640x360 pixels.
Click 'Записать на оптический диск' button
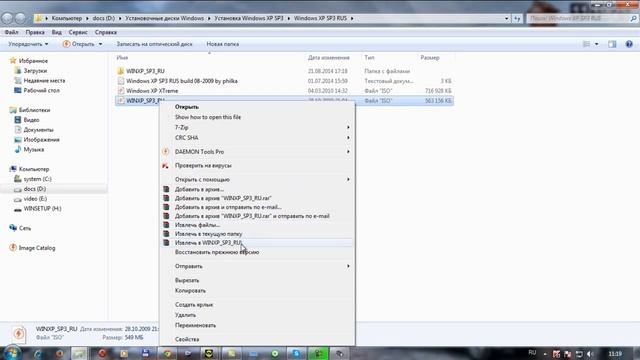tap(154, 44)
